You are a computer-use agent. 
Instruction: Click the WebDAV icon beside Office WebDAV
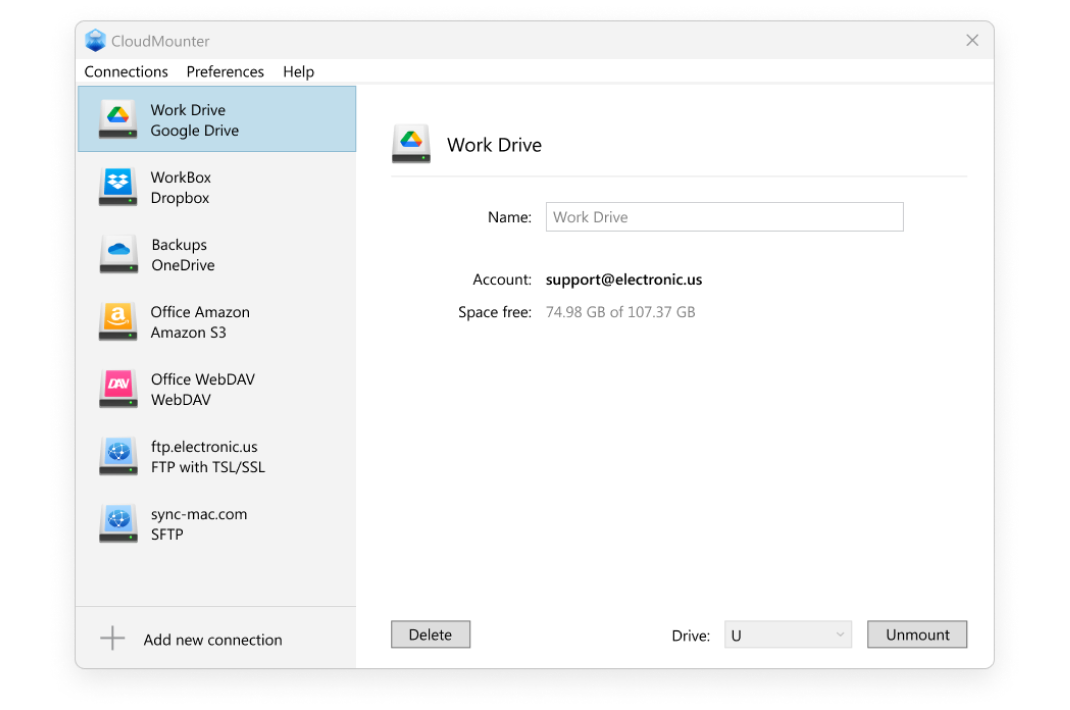point(117,389)
